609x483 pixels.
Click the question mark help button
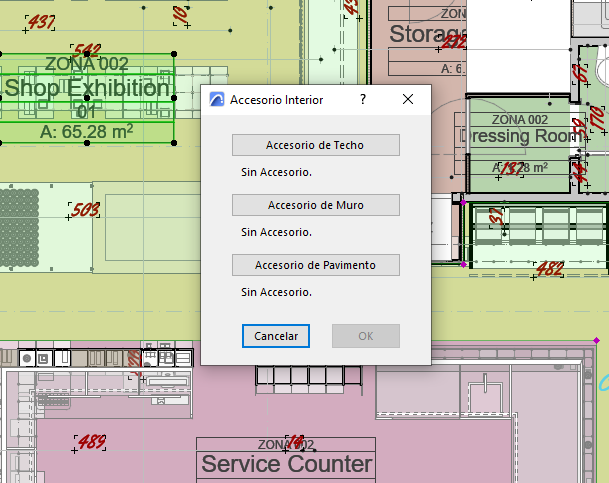pos(362,100)
